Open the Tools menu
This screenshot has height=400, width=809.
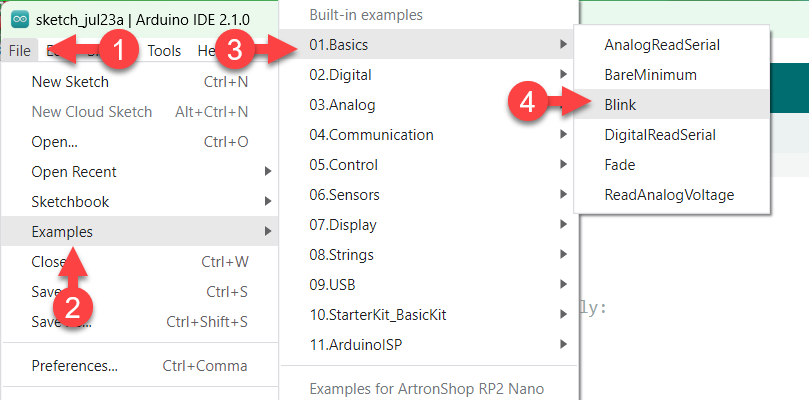click(x=164, y=51)
